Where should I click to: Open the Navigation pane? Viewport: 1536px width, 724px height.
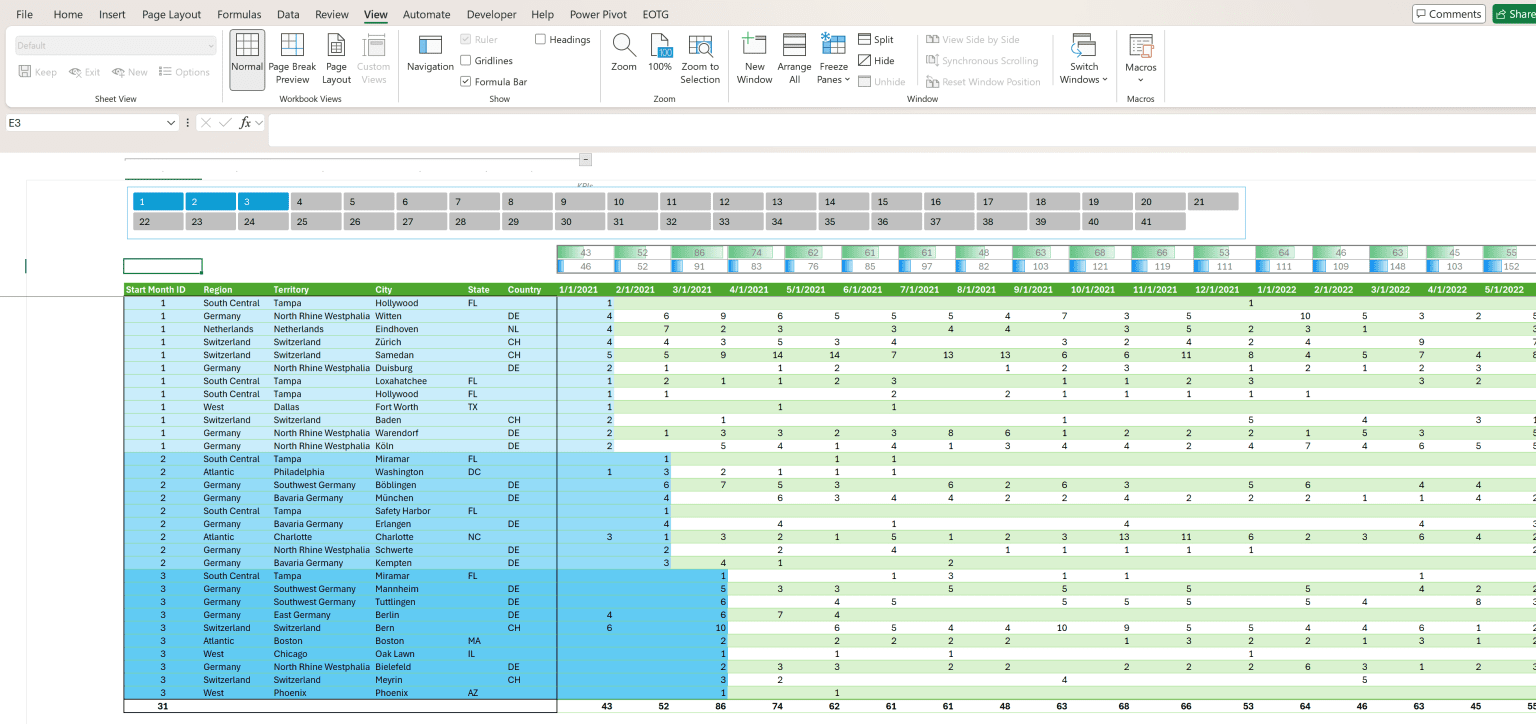pos(430,57)
